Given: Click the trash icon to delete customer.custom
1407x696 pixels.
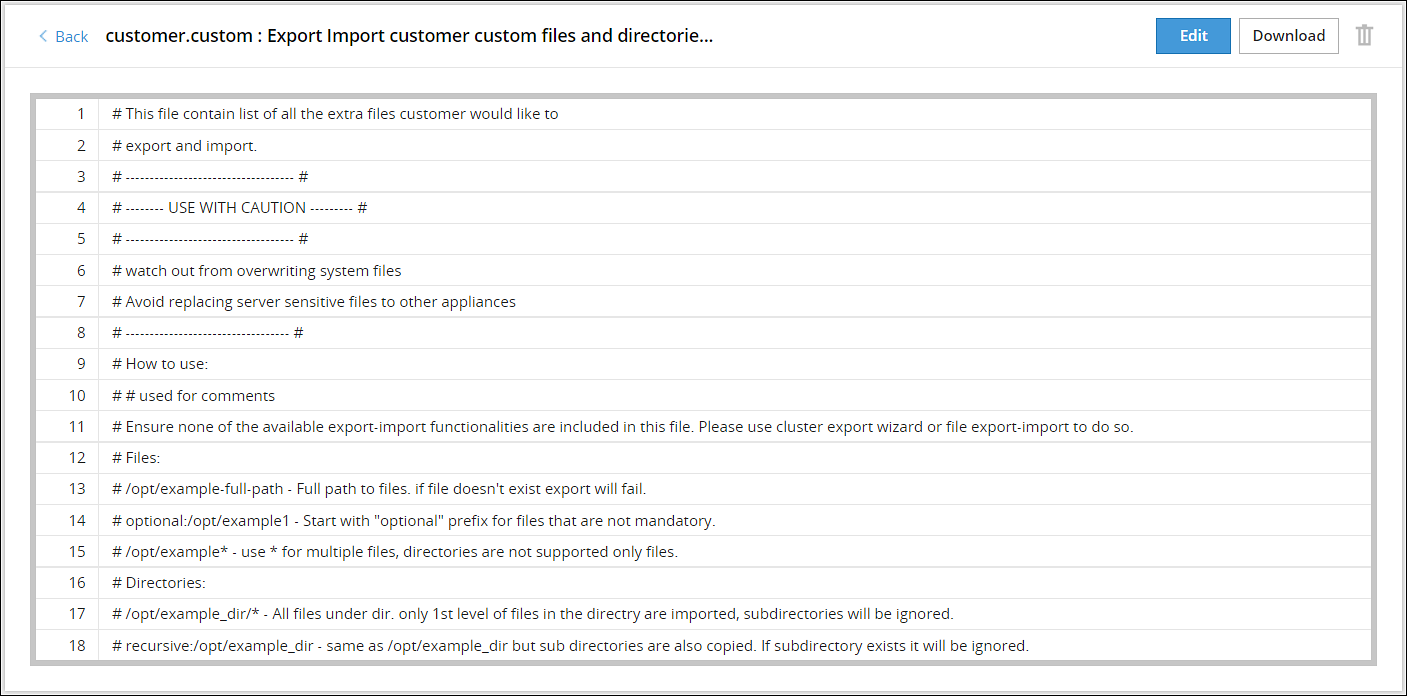Looking at the screenshot, I should coord(1364,35).
